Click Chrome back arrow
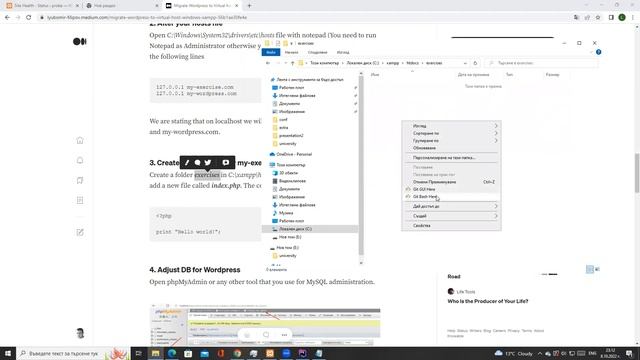640x360 pixels. tap(7, 18)
